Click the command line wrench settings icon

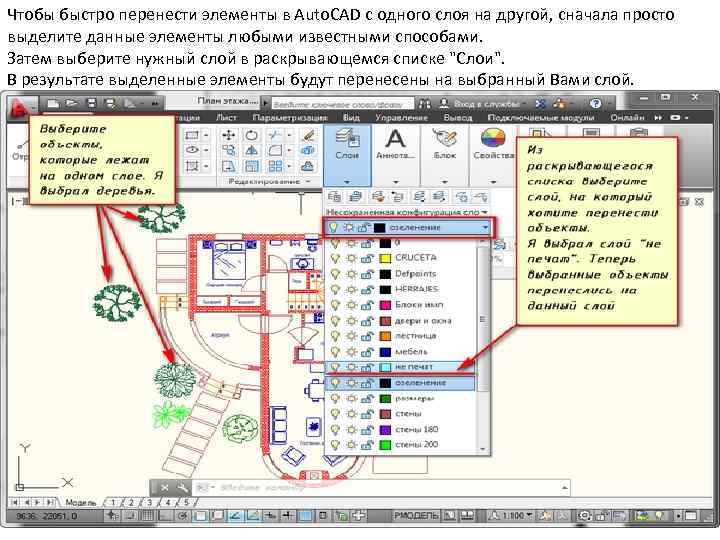182,487
